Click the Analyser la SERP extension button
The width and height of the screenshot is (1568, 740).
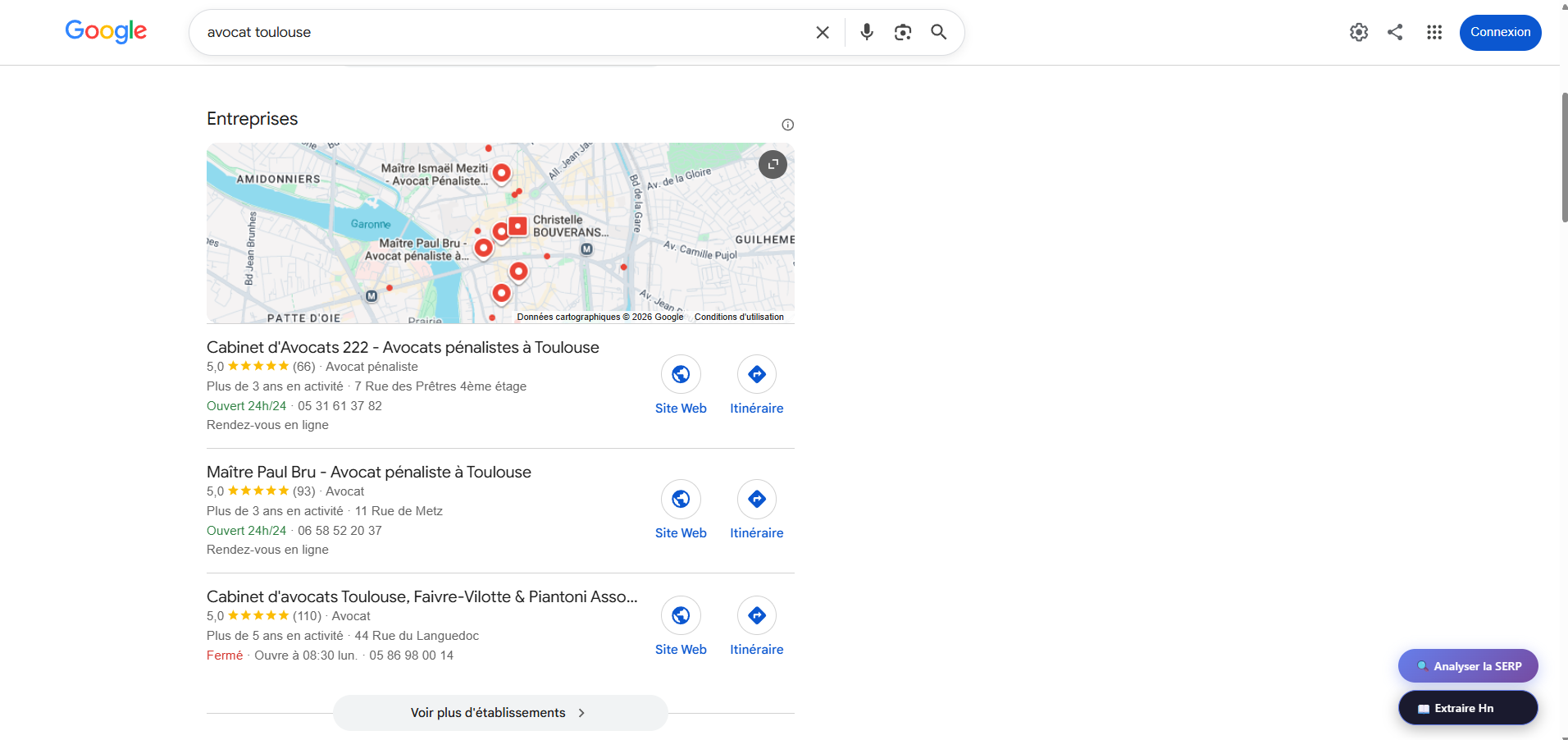tap(1468, 666)
